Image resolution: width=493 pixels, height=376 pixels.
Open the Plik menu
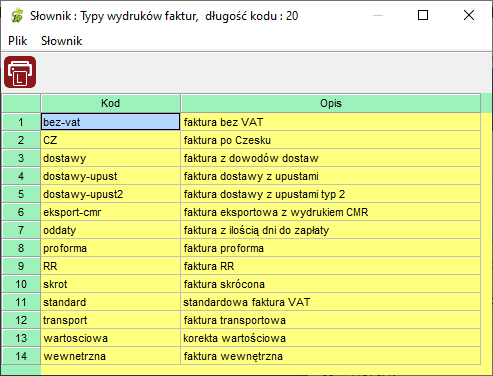18,41
